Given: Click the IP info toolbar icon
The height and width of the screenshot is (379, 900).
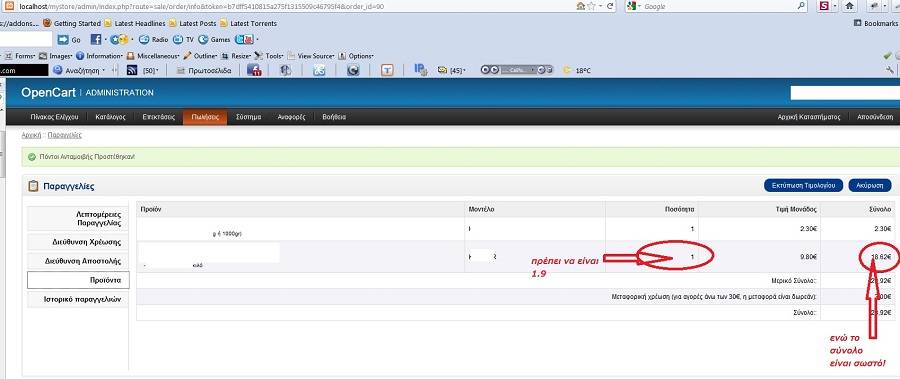Looking at the screenshot, I should (x=421, y=70).
